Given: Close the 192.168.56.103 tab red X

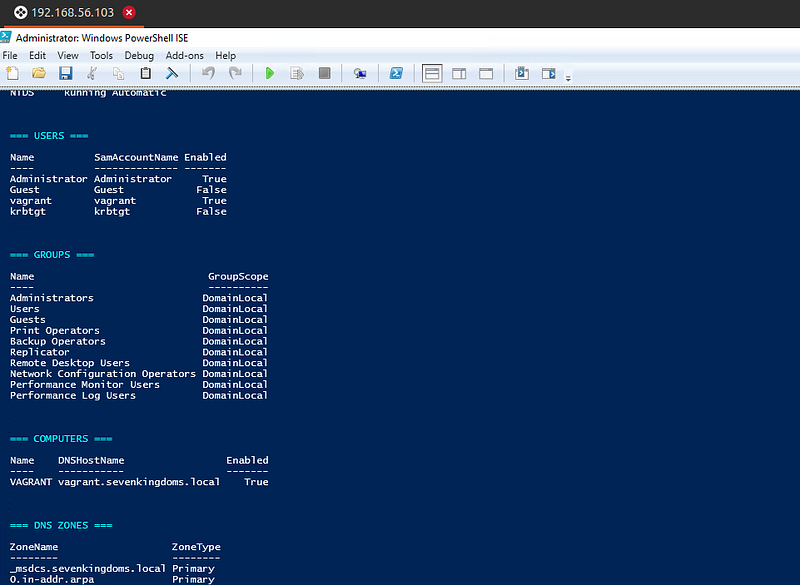Looking at the screenshot, I should [129, 13].
